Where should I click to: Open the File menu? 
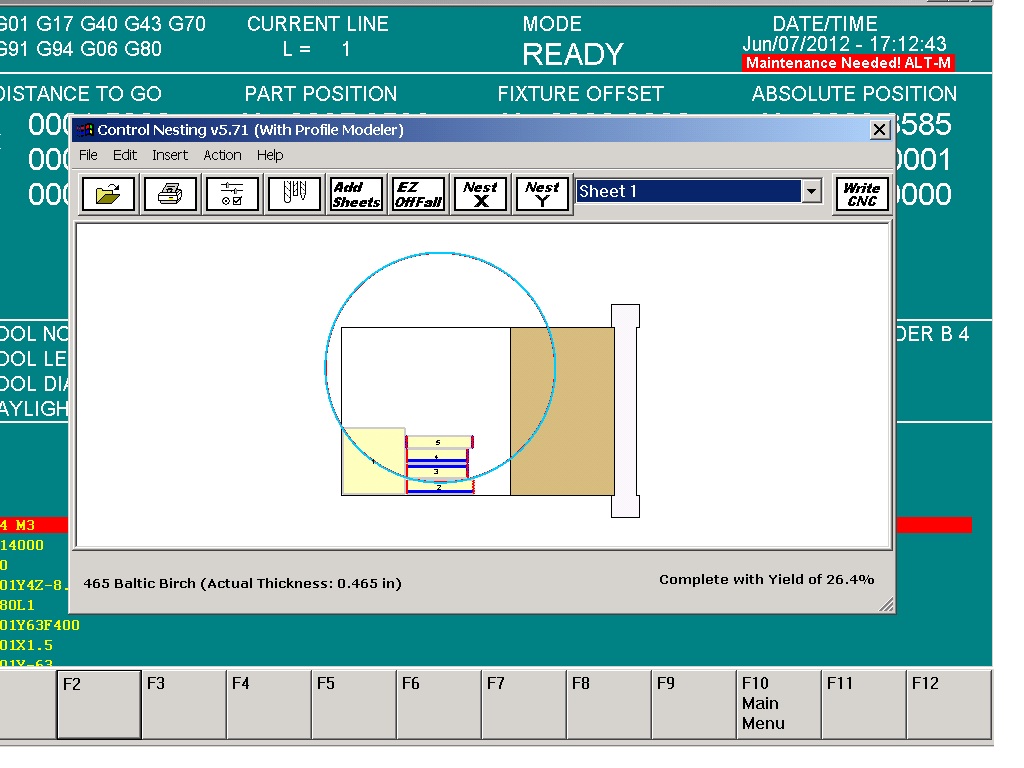pyautogui.click(x=88, y=155)
